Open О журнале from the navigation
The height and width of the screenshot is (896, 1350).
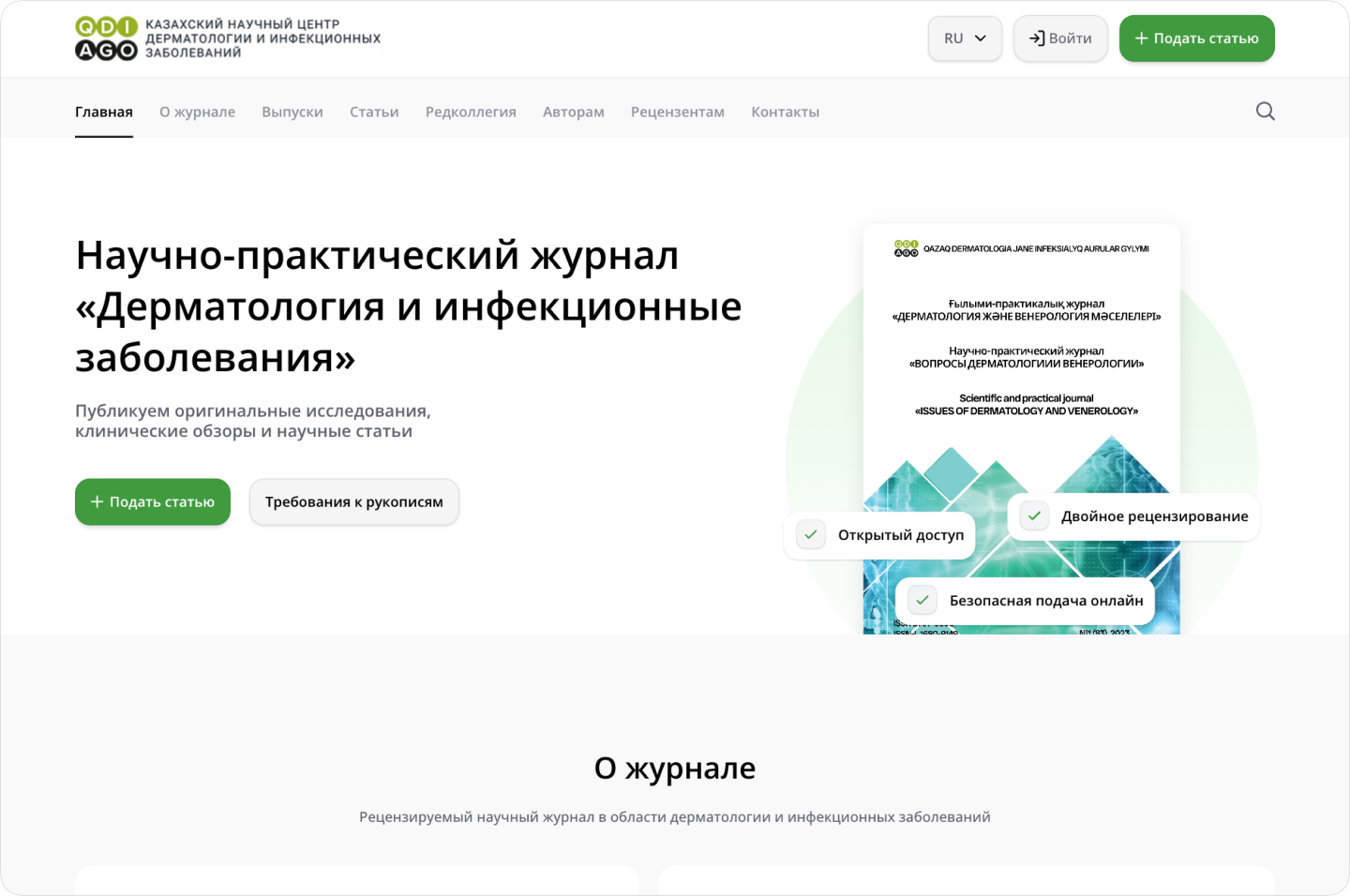(197, 112)
